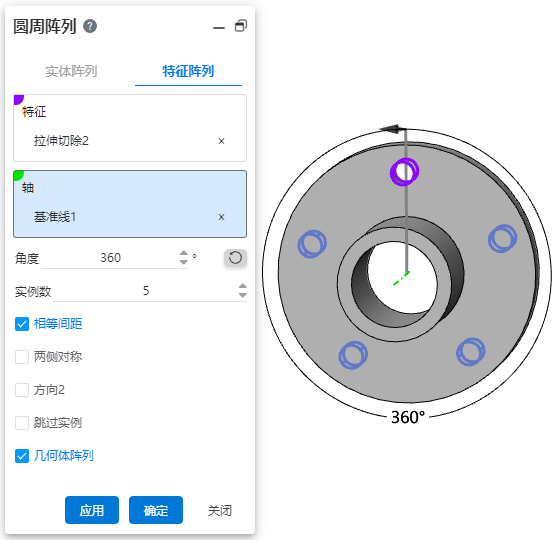Enable the 两侧对称 checkbox
Viewport: 560px width, 540px height.
22,357
